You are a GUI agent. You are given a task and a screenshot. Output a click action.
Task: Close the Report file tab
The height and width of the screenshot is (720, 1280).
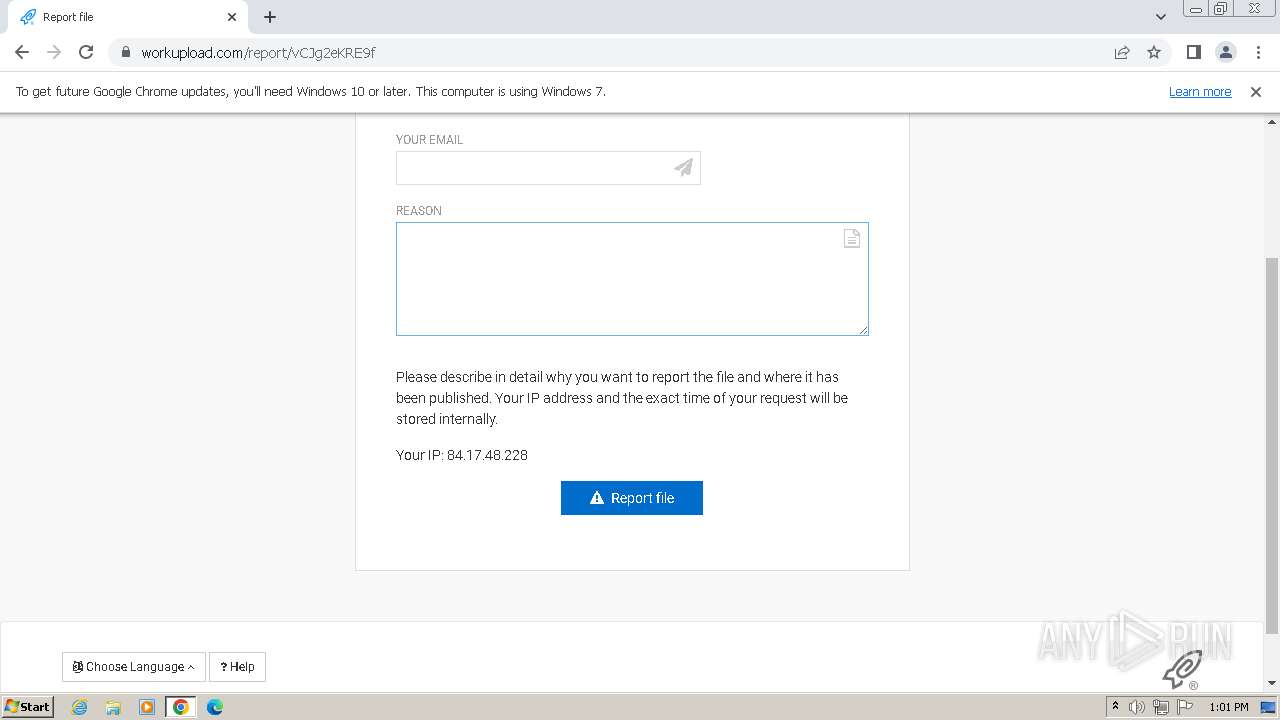[x=232, y=17]
